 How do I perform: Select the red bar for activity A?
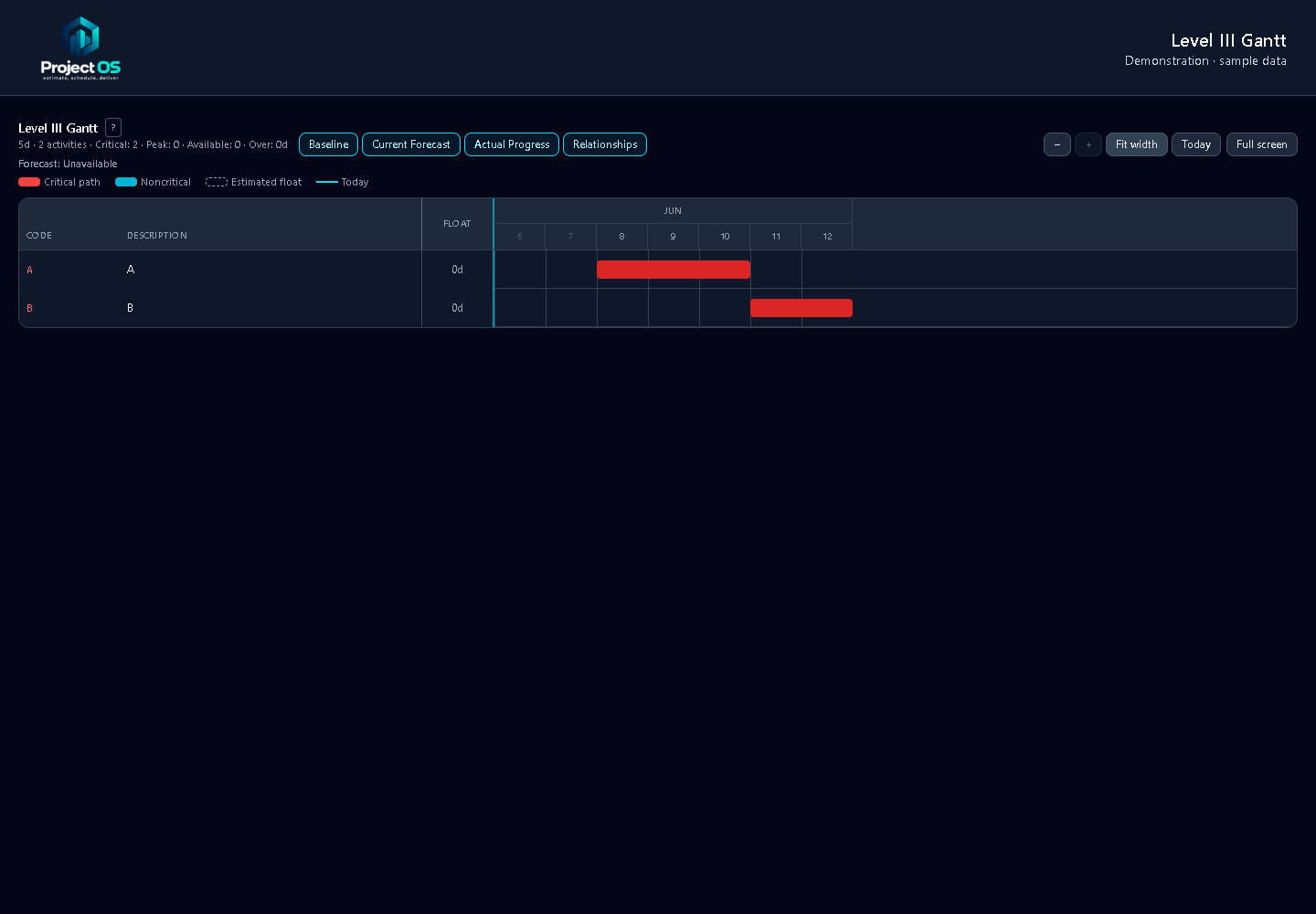click(674, 270)
